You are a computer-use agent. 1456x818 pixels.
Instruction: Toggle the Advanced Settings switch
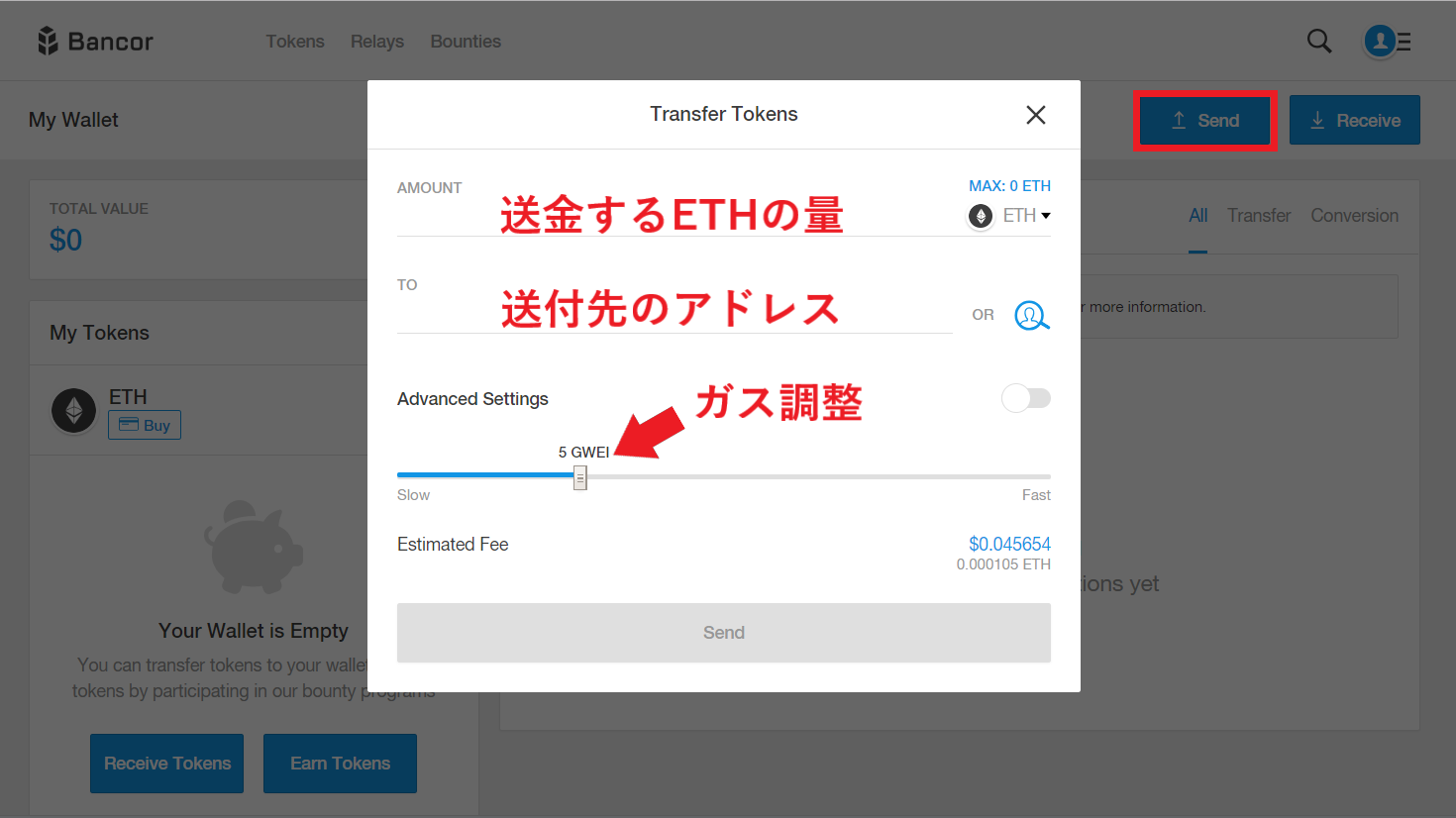[1026, 398]
